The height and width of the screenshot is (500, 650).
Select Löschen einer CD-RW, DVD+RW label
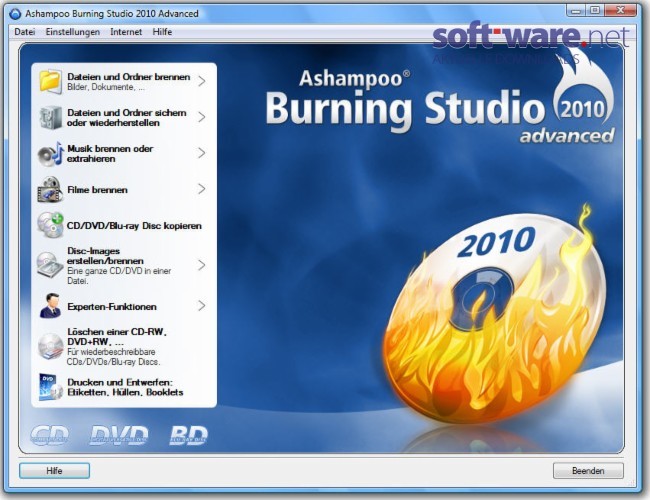pos(117,337)
